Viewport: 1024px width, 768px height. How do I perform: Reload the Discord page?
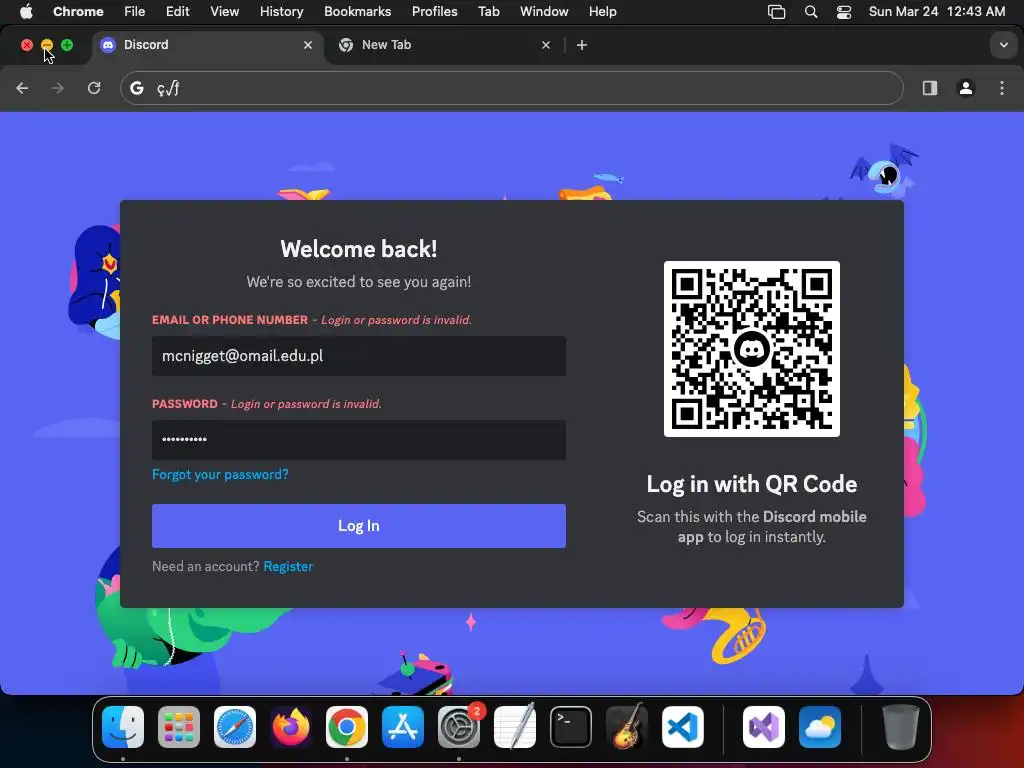tap(94, 88)
